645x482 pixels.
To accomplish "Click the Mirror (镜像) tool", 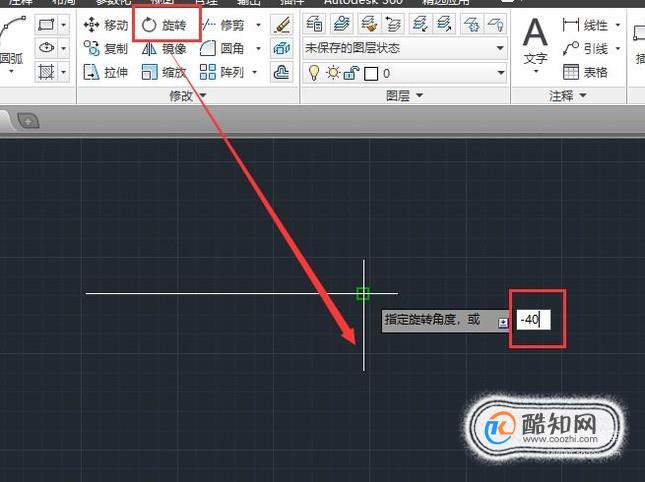I will coord(164,49).
